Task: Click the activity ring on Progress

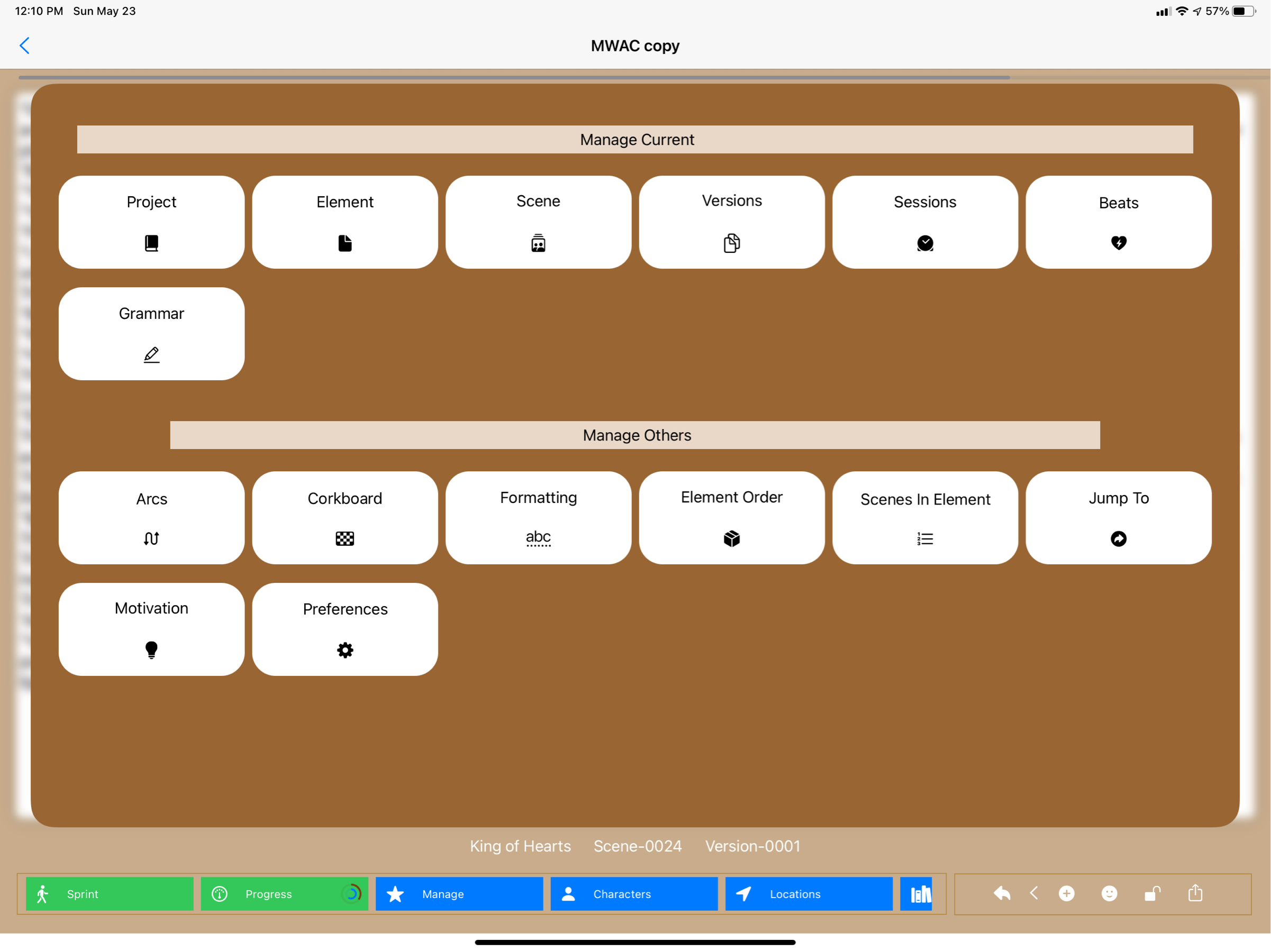Action: [351, 893]
